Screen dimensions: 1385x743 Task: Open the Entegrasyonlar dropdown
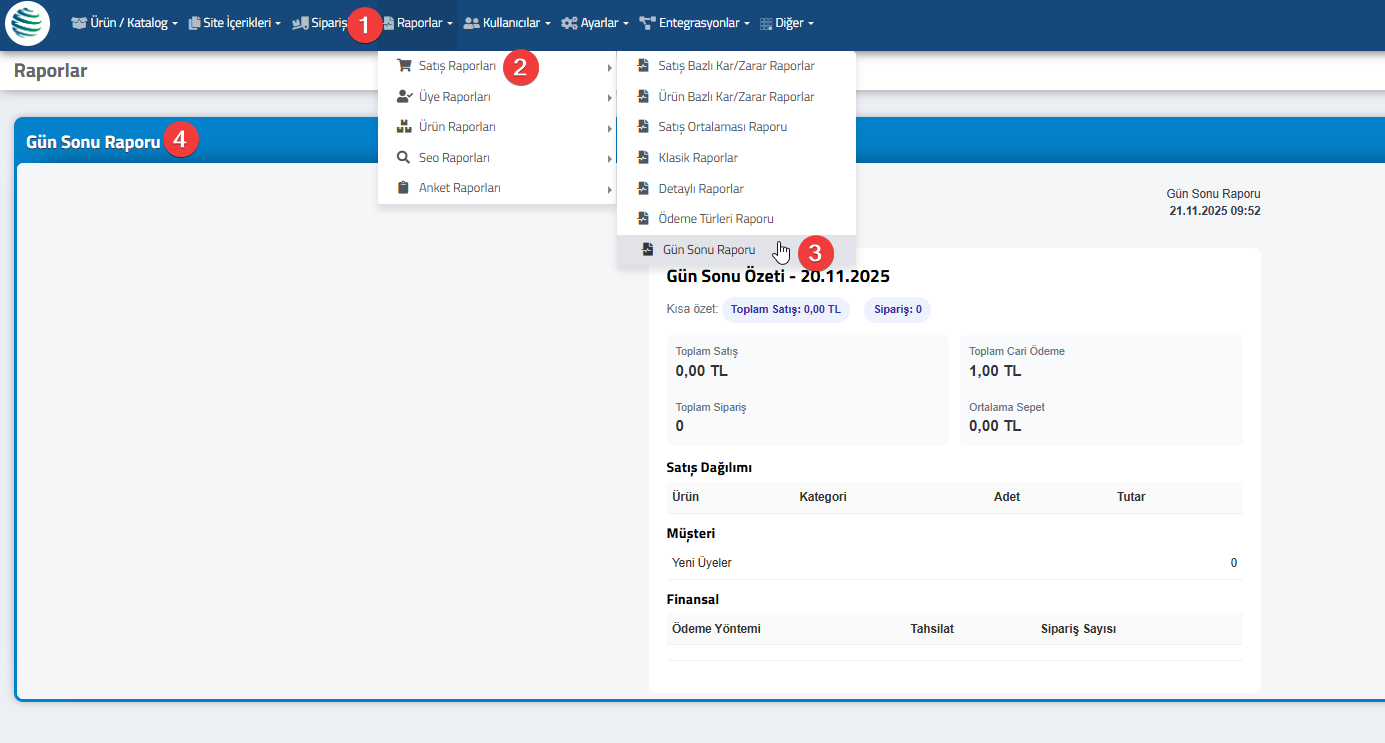click(695, 23)
